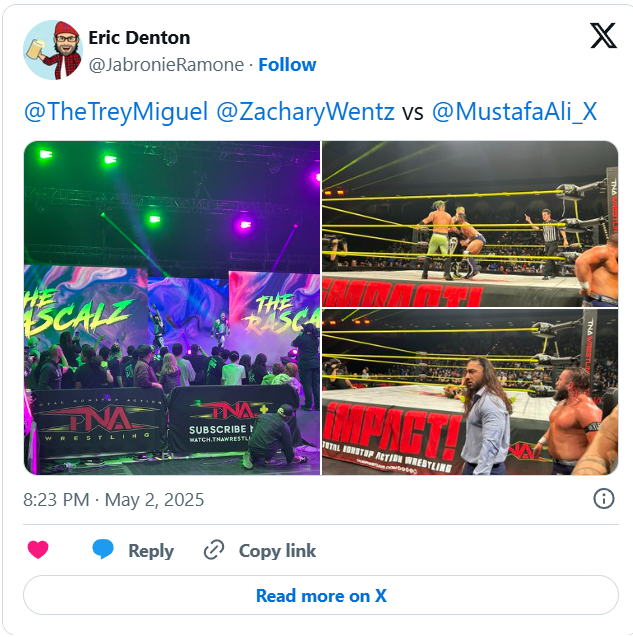Click the @JabronieRamone handle
Image resolution: width=633 pixels, height=637 pixels.
[166, 65]
